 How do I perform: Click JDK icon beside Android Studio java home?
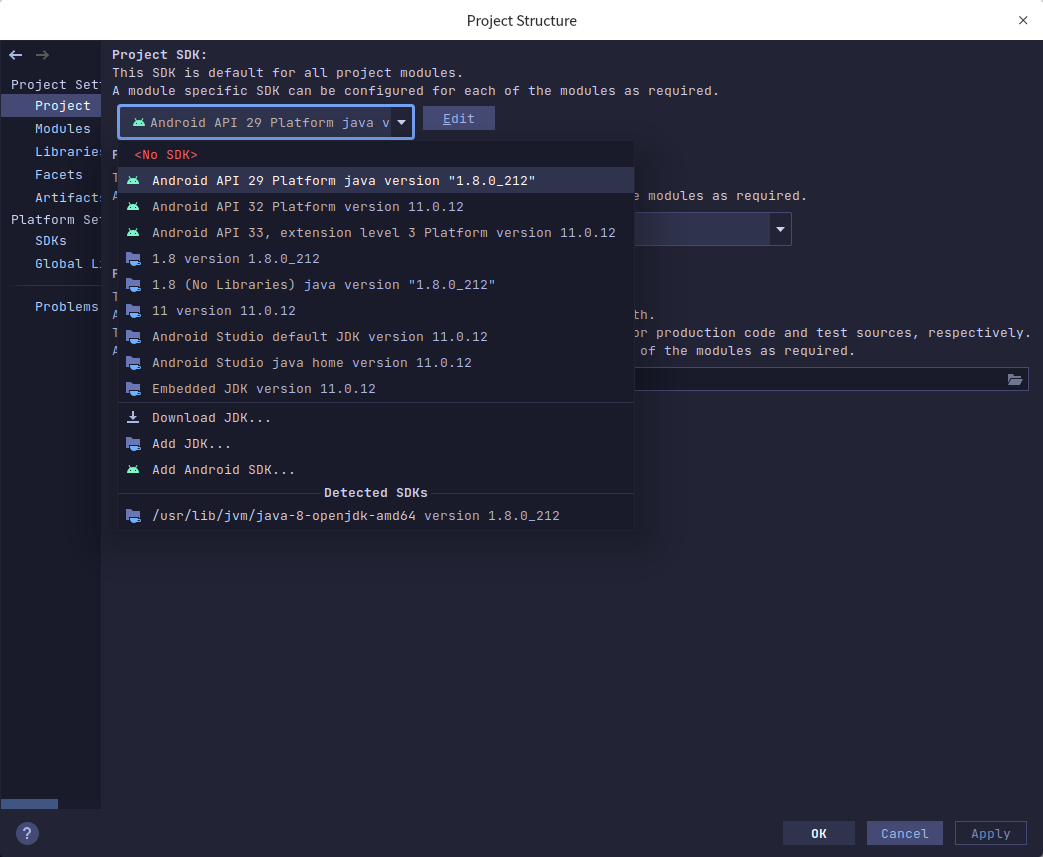pos(133,363)
